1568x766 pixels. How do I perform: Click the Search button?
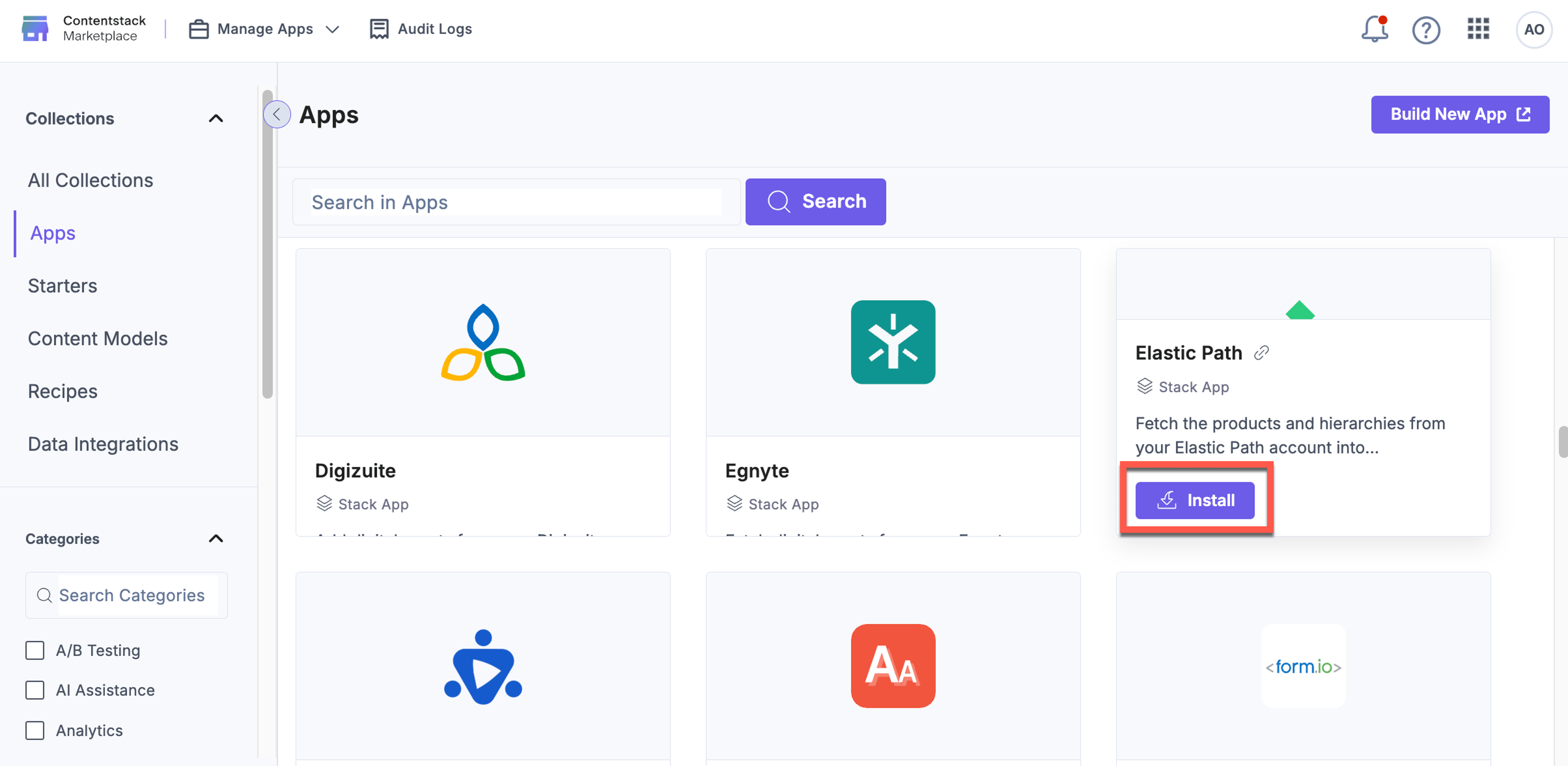(x=815, y=201)
